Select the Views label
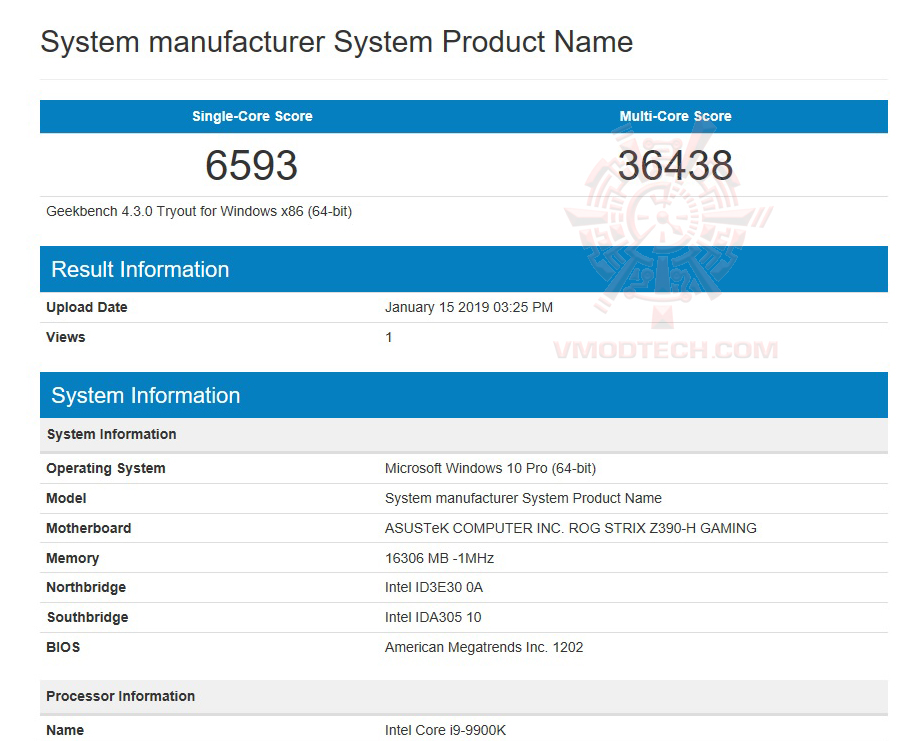 66,337
